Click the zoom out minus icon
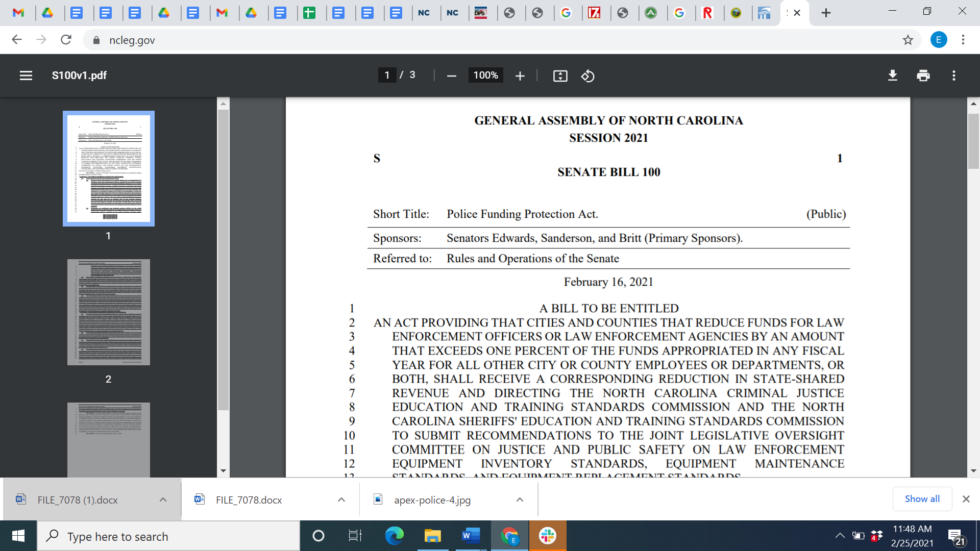 452,76
